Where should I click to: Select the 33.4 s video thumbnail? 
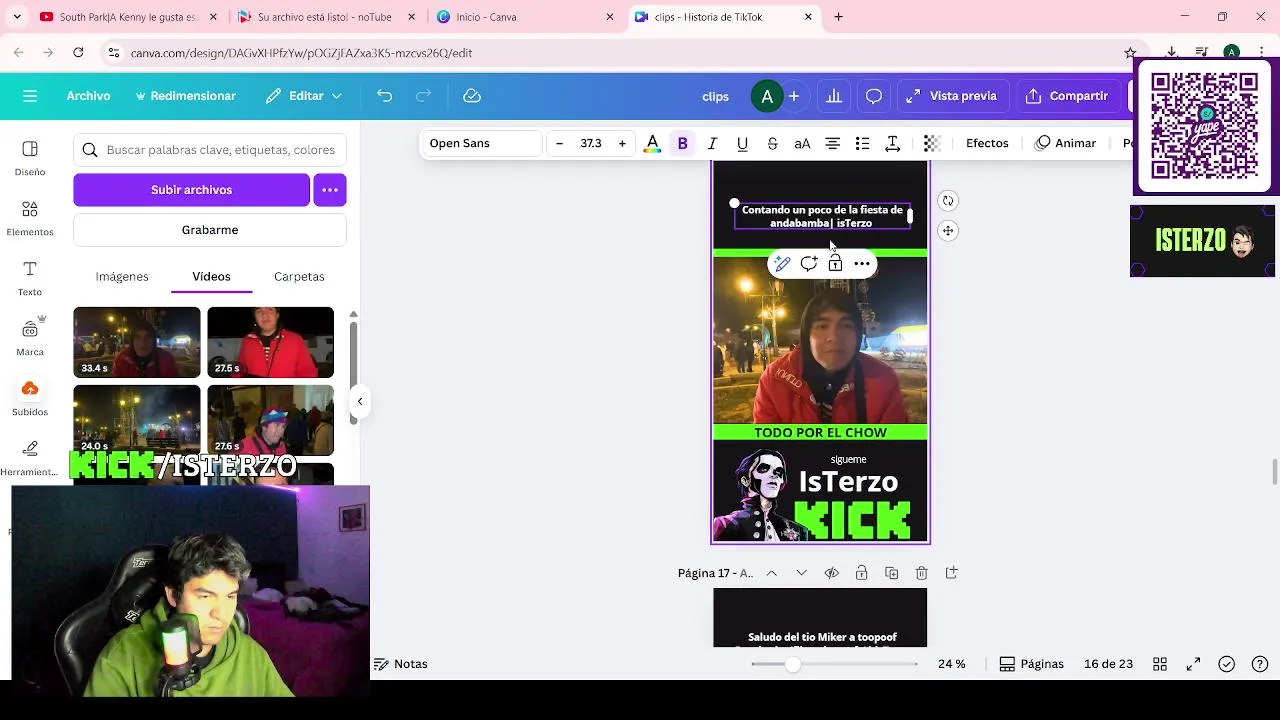137,342
